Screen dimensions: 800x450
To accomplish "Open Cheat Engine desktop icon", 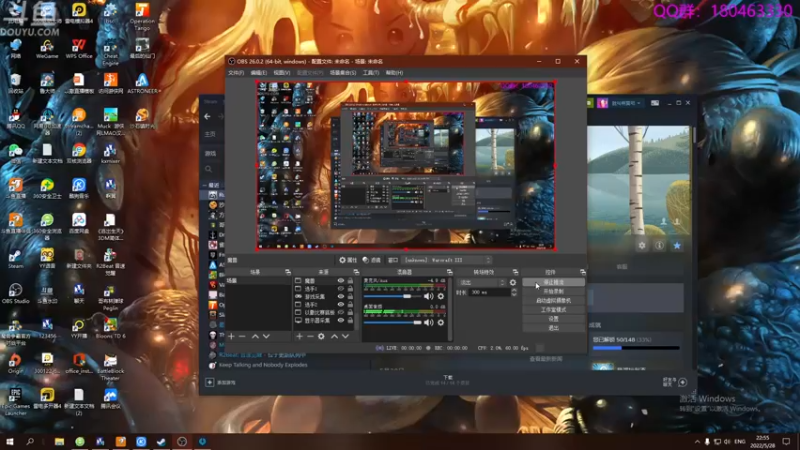I will click(110, 52).
